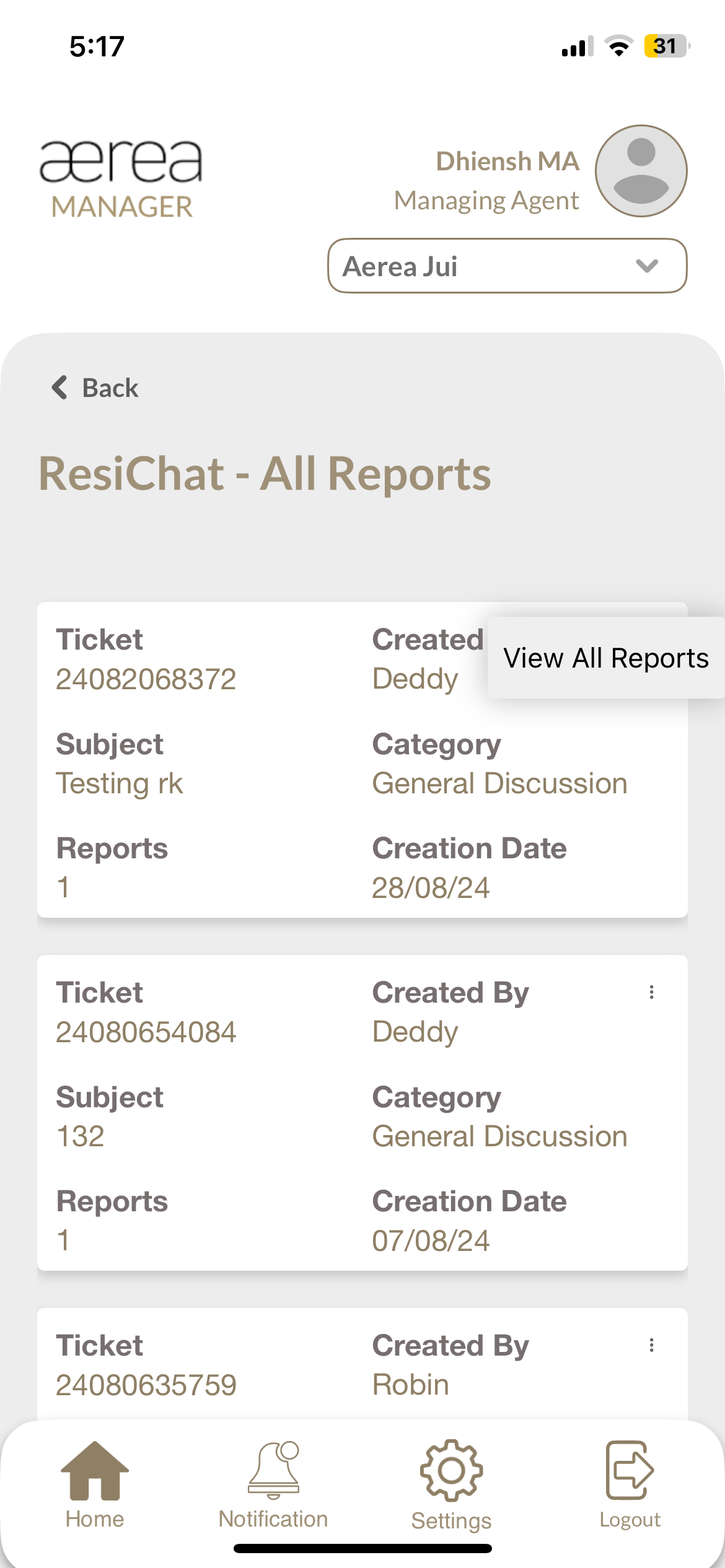
Task: Select View All Reports menu option
Action: click(605, 658)
